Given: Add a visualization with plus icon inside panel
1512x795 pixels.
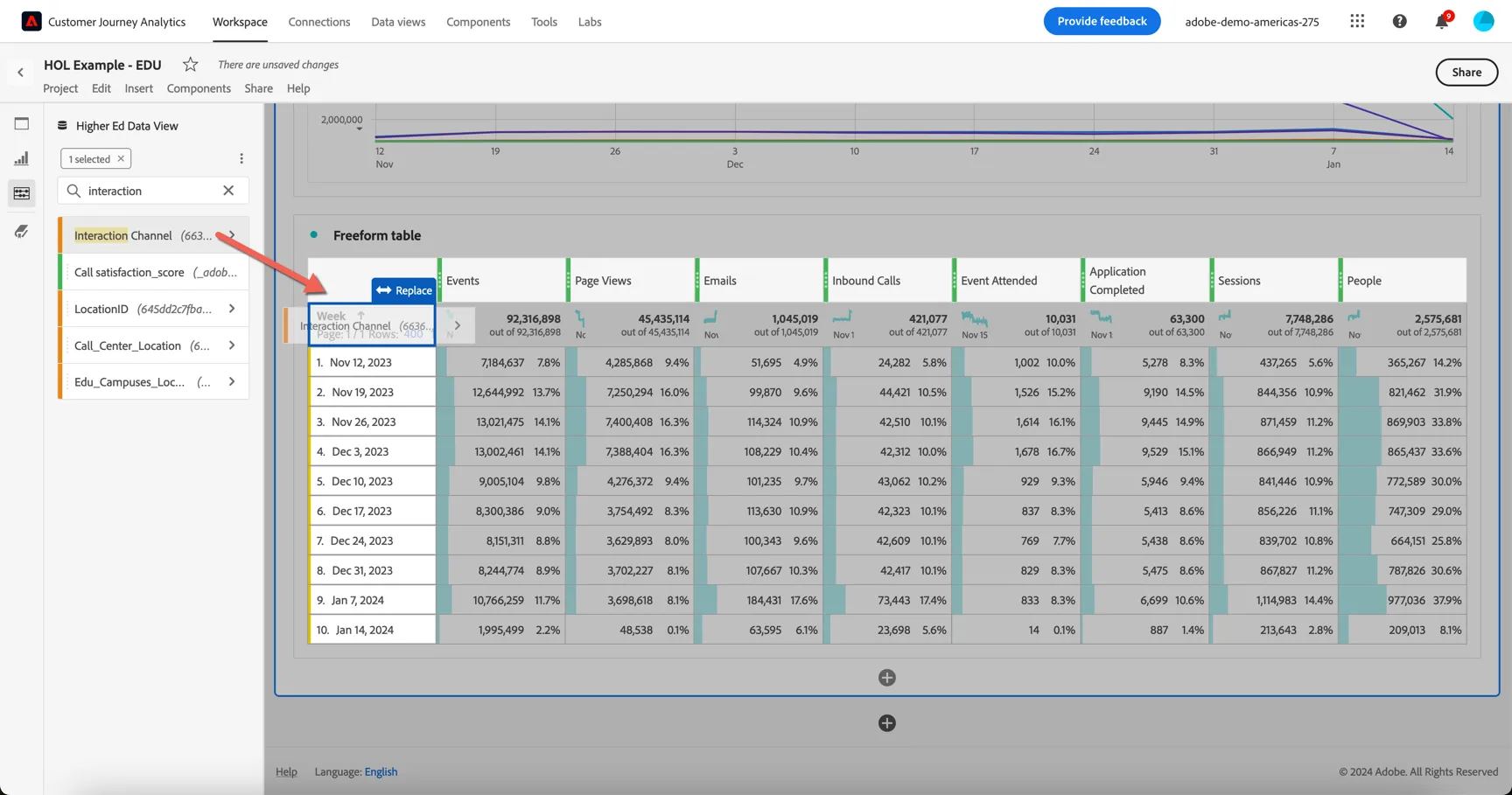Looking at the screenshot, I should (x=886, y=678).
